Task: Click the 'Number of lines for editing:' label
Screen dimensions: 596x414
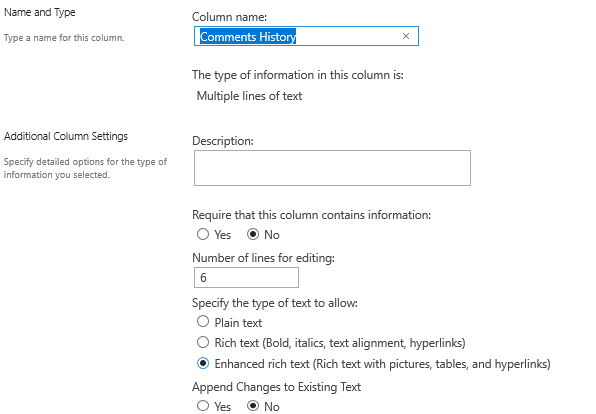Action: click(263, 258)
